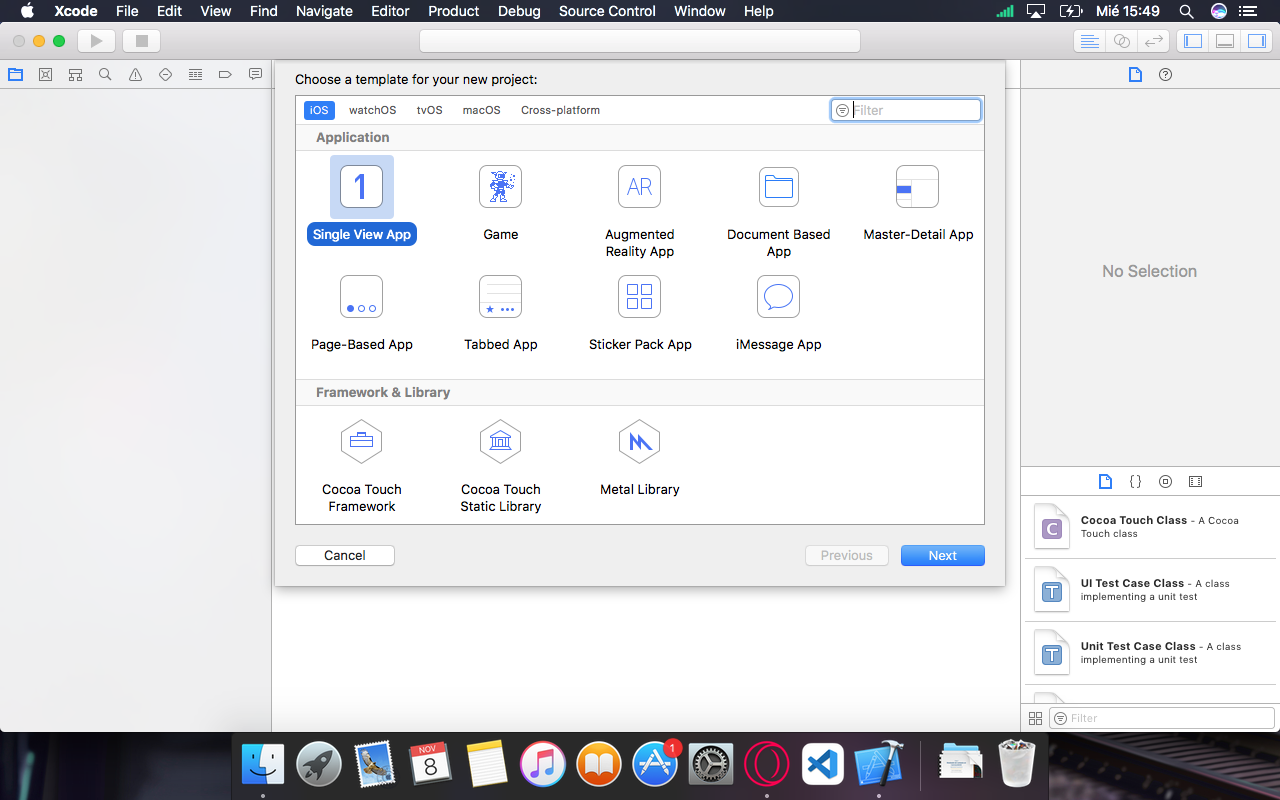Open Finder from the Dock

263,765
